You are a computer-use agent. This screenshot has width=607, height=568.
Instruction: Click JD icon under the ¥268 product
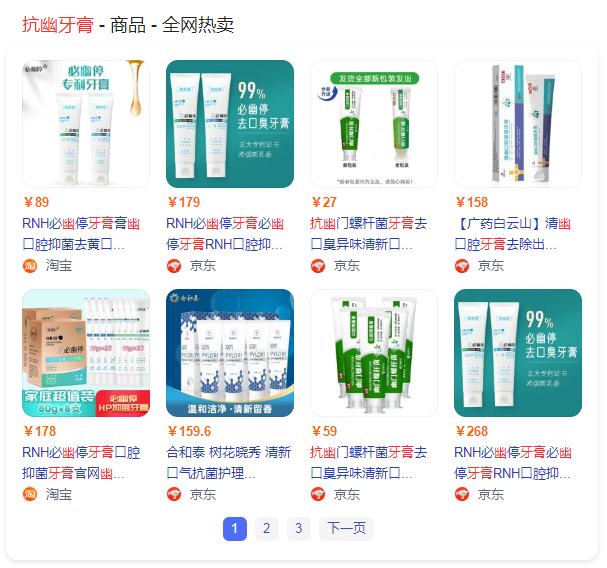pyautogui.click(x=462, y=494)
